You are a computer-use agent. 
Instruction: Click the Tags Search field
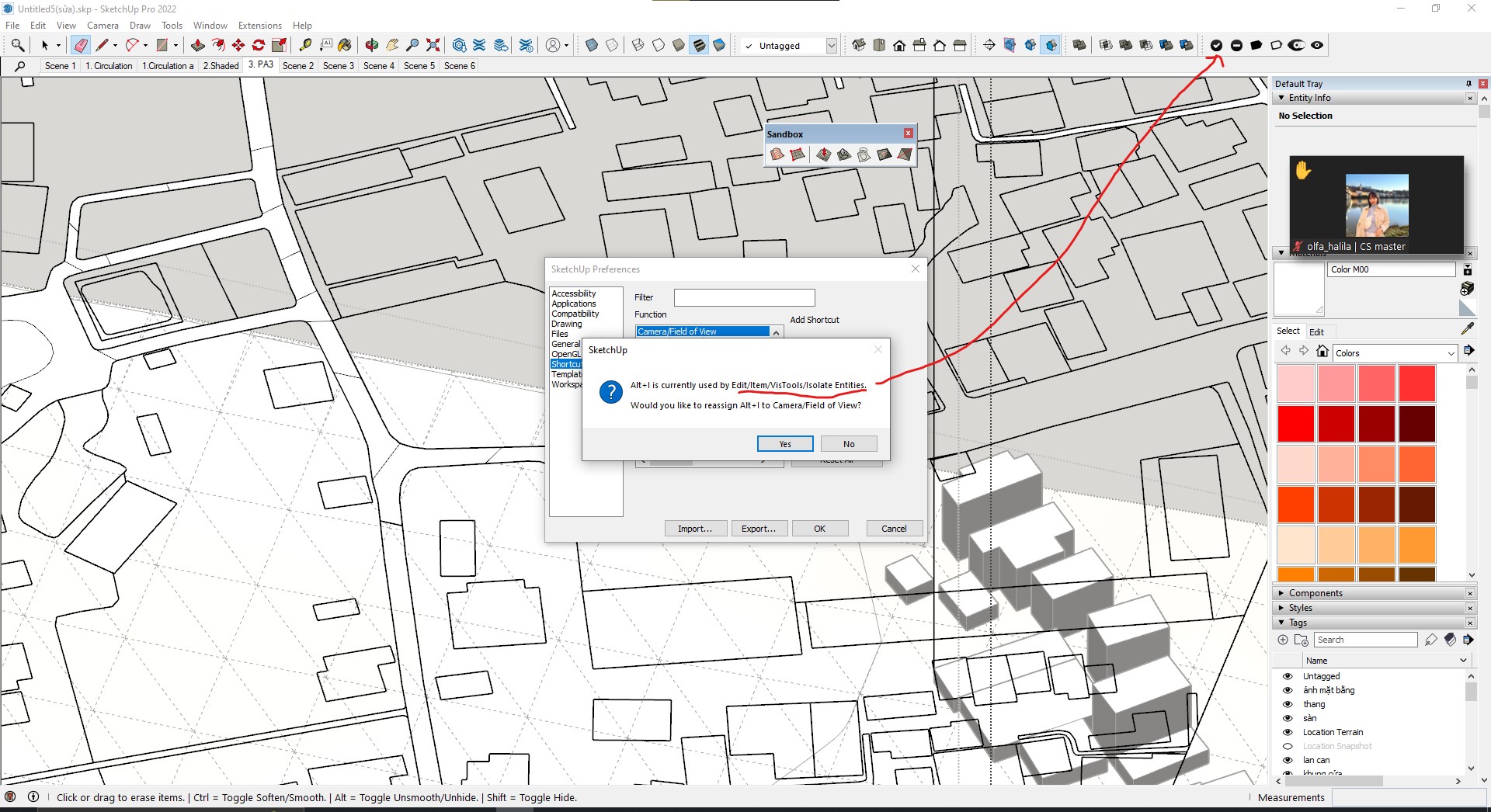(1366, 640)
